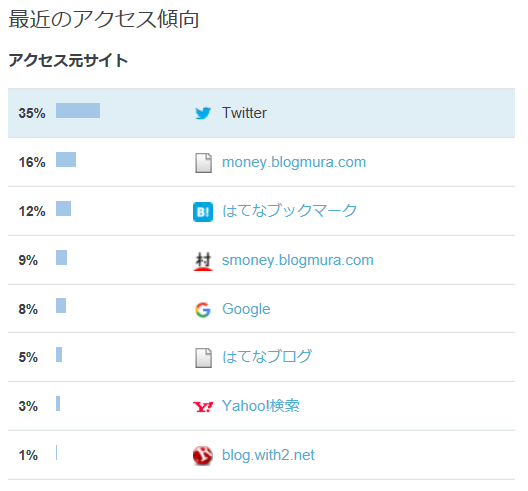Screen dimensions: 528x491
Task: Open the money.blogmura.com link
Action: pyautogui.click(x=294, y=162)
